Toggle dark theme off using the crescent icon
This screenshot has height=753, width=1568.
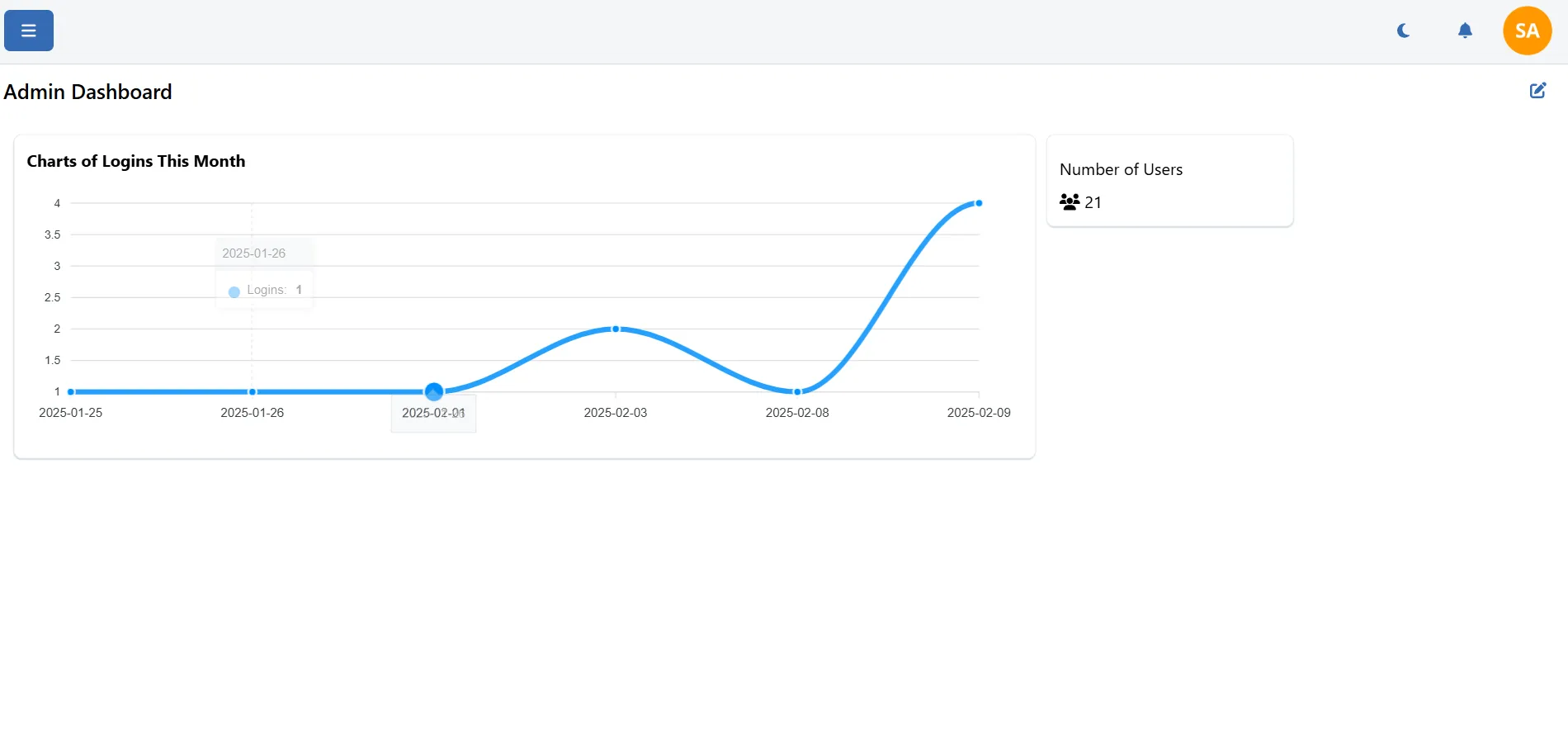[x=1403, y=30]
